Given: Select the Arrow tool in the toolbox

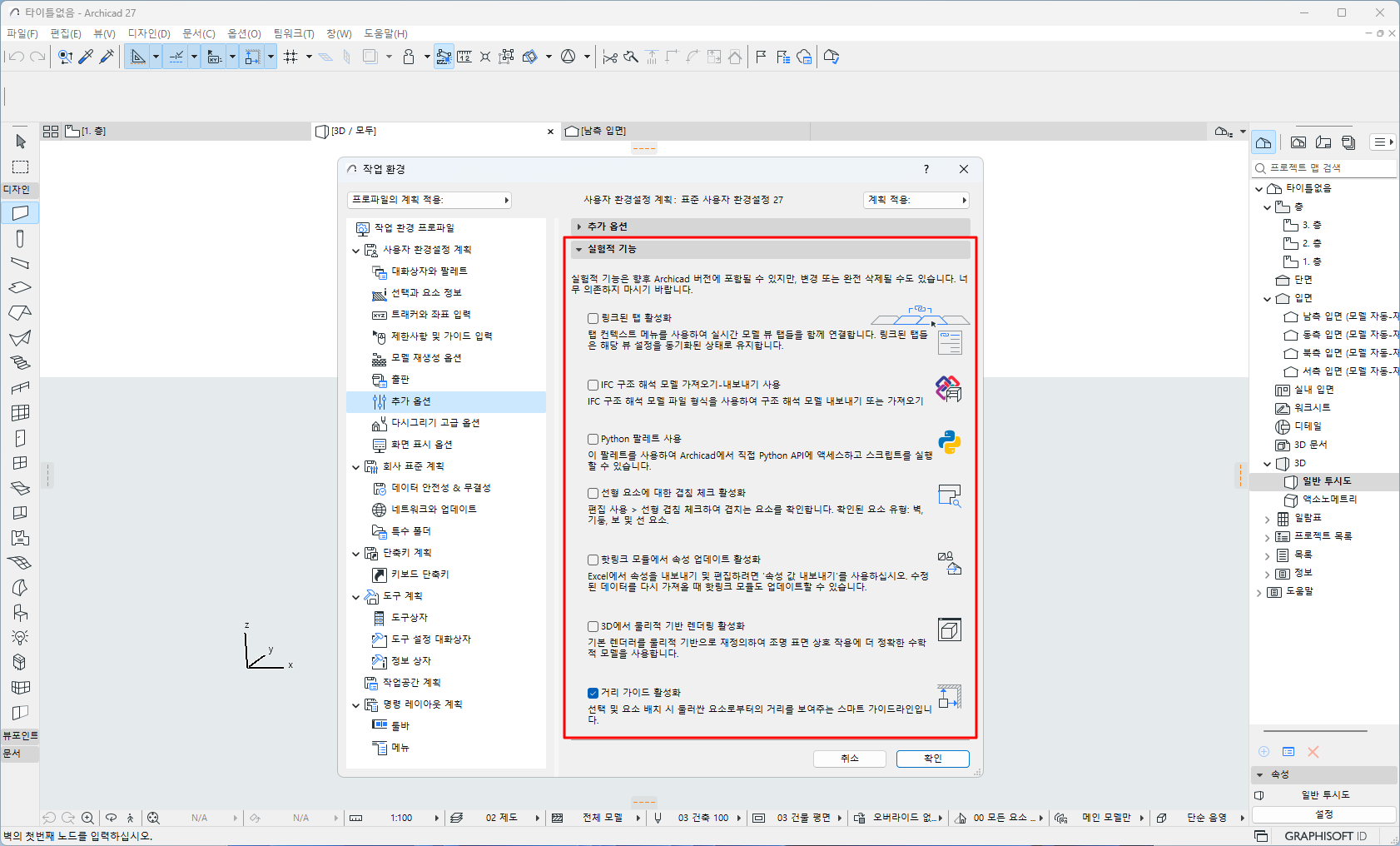Looking at the screenshot, I should click(21, 142).
